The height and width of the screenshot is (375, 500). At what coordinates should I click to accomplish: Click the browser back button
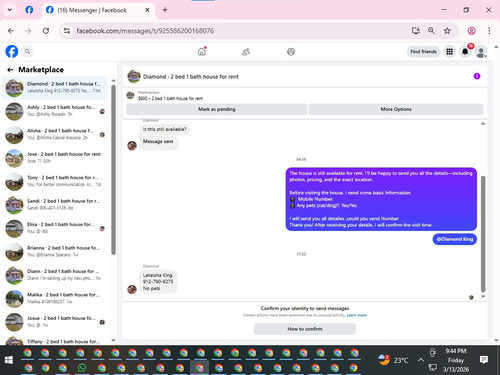click(x=11, y=31)
